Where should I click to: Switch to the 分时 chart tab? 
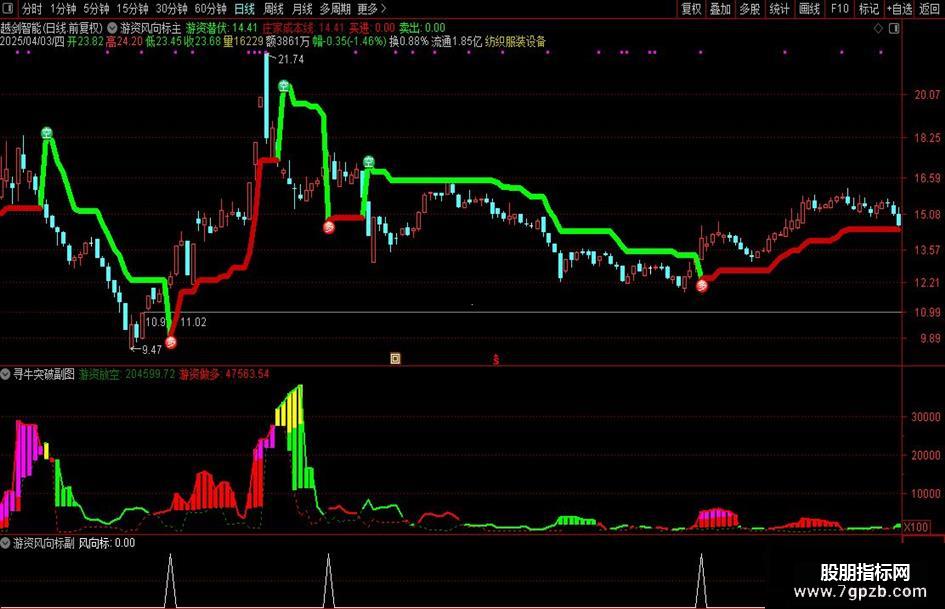31,8
